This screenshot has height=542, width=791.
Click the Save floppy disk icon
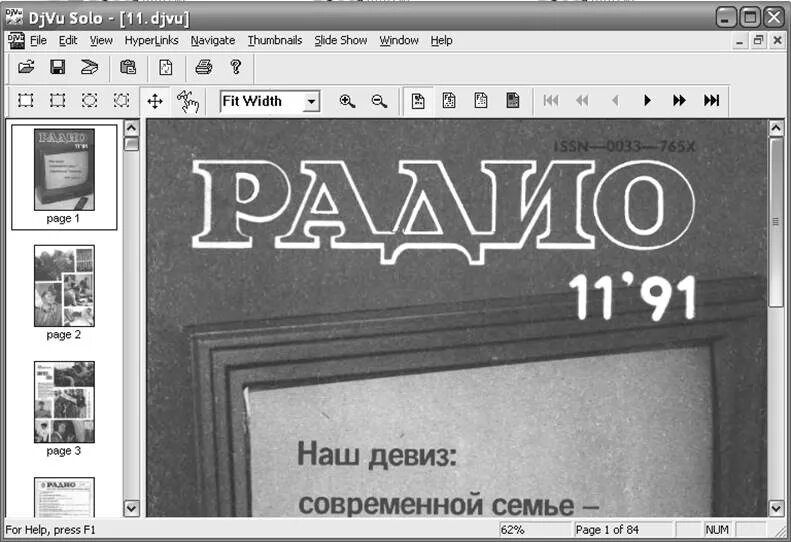click(58, 67)
